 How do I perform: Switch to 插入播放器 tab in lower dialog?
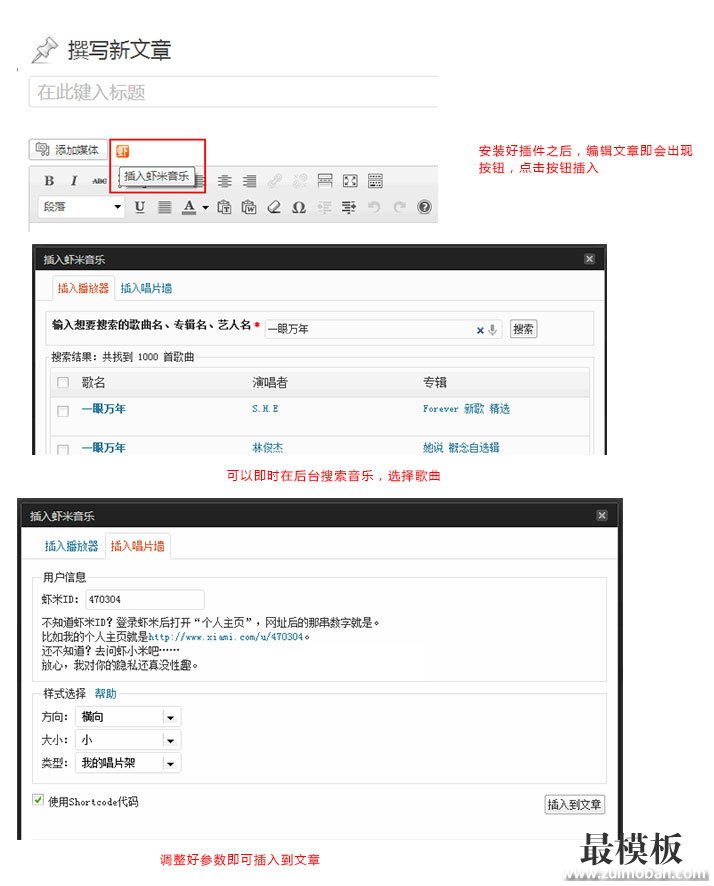click(71, 546)
